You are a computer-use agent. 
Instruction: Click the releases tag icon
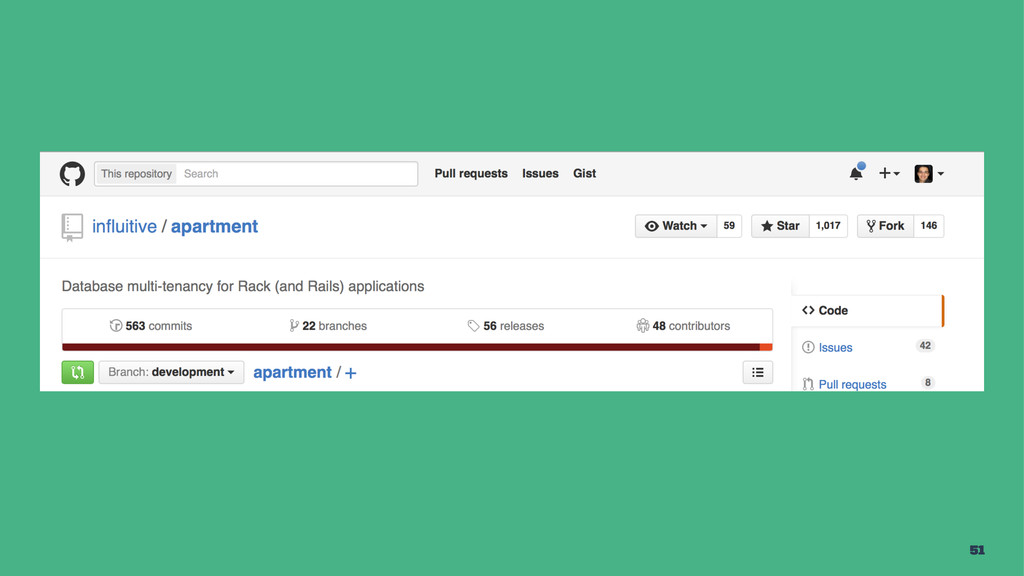point(473,325)
